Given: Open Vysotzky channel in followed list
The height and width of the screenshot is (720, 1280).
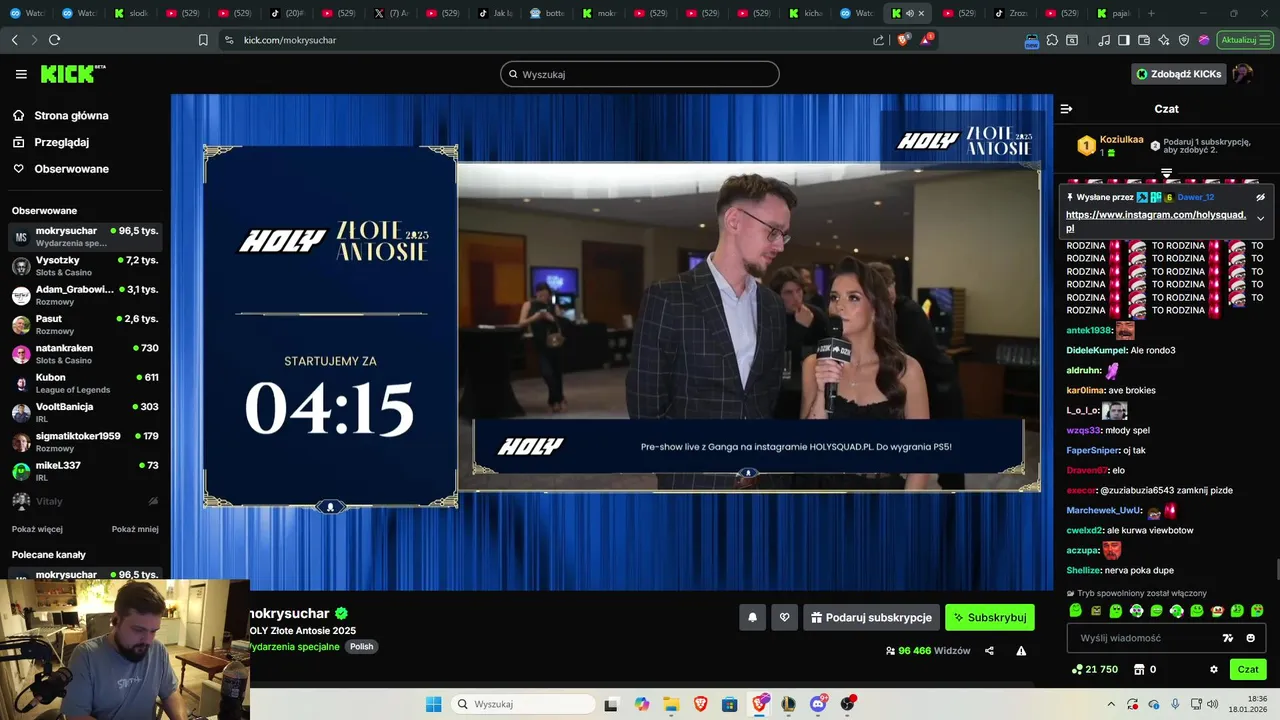Looking at the screenshot, I should click(x=85, y=266).
